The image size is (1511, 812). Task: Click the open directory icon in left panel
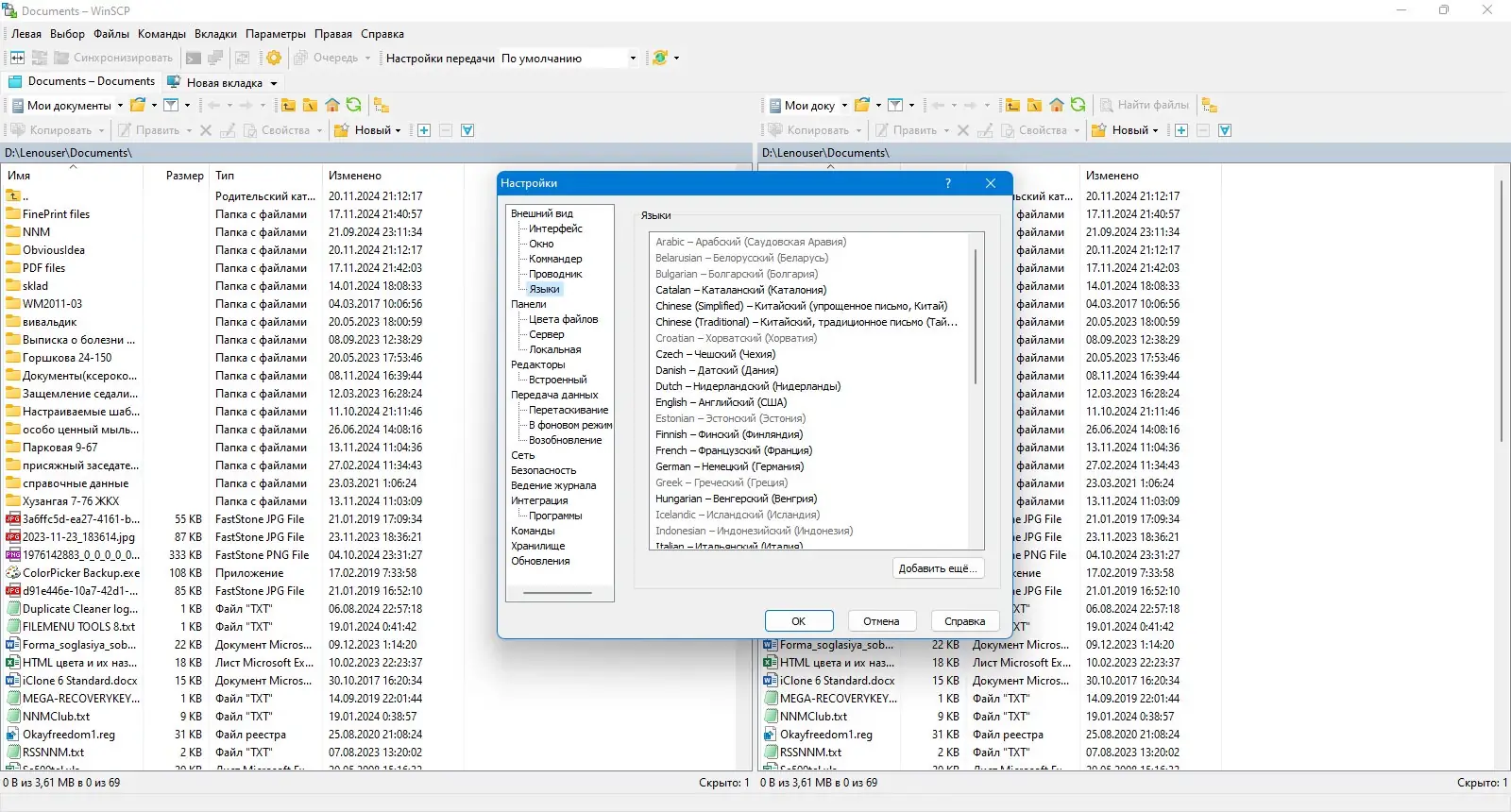(x=138, y=105)
